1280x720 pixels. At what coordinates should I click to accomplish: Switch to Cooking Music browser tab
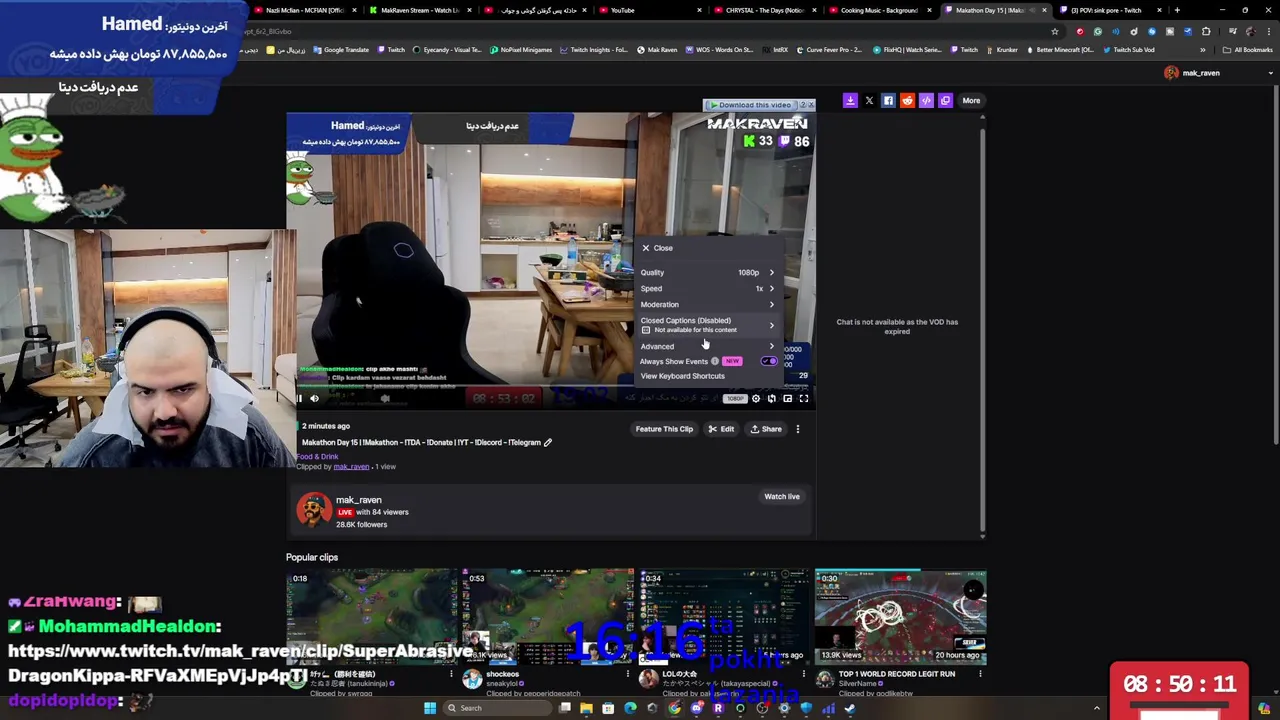click(880, 10)
